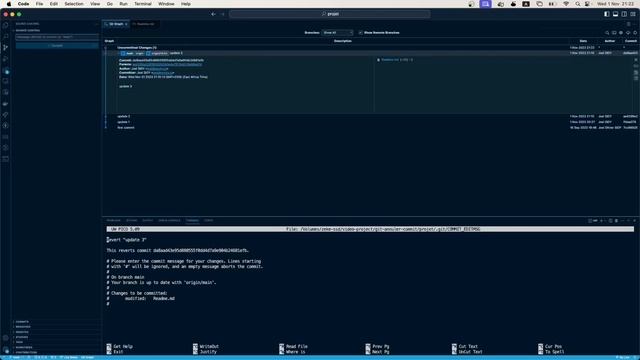This screenshot has width=640, height=360.
Task: Click the blue Commit button
Action: 57,46
